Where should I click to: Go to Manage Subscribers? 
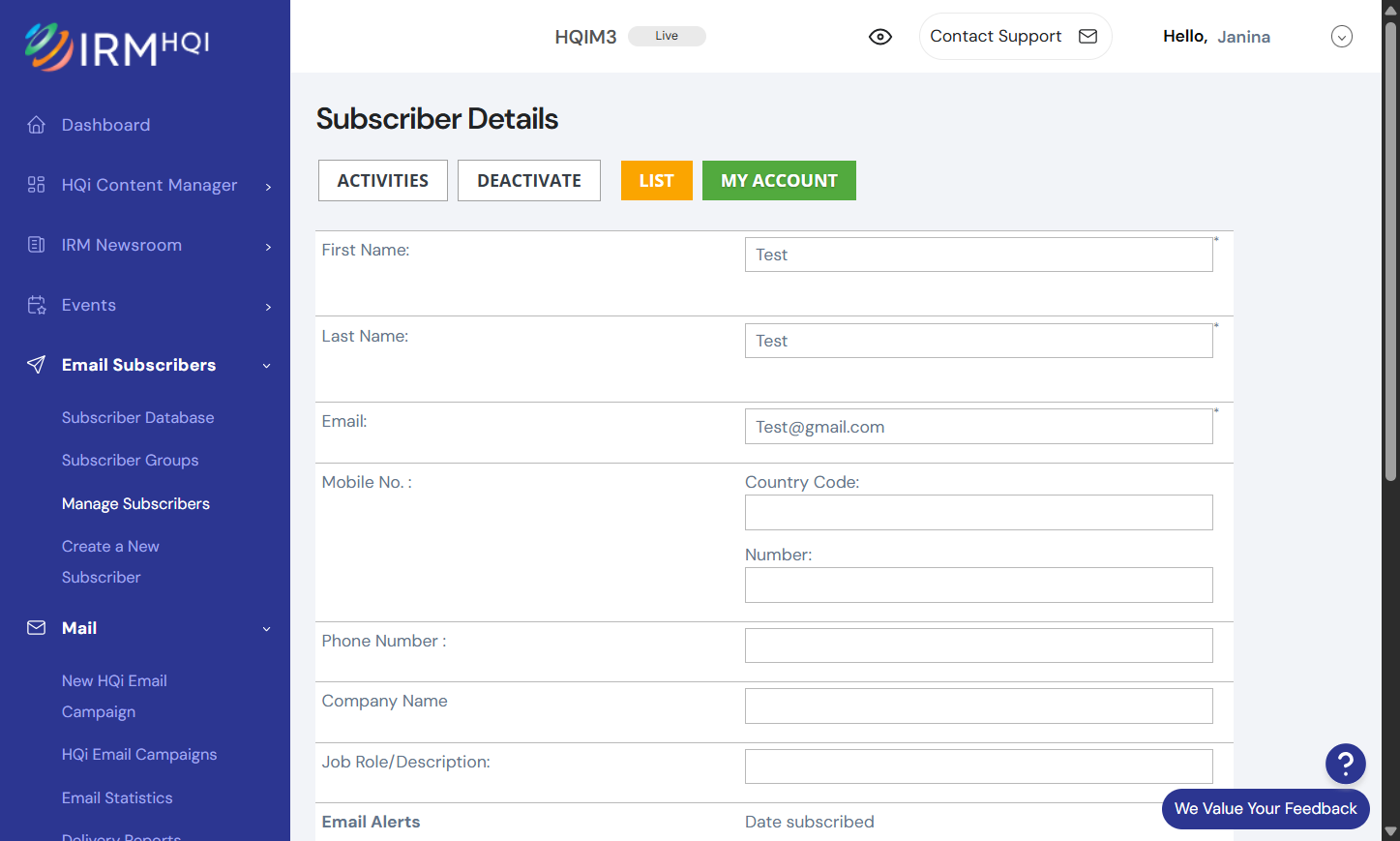[135, 503]
